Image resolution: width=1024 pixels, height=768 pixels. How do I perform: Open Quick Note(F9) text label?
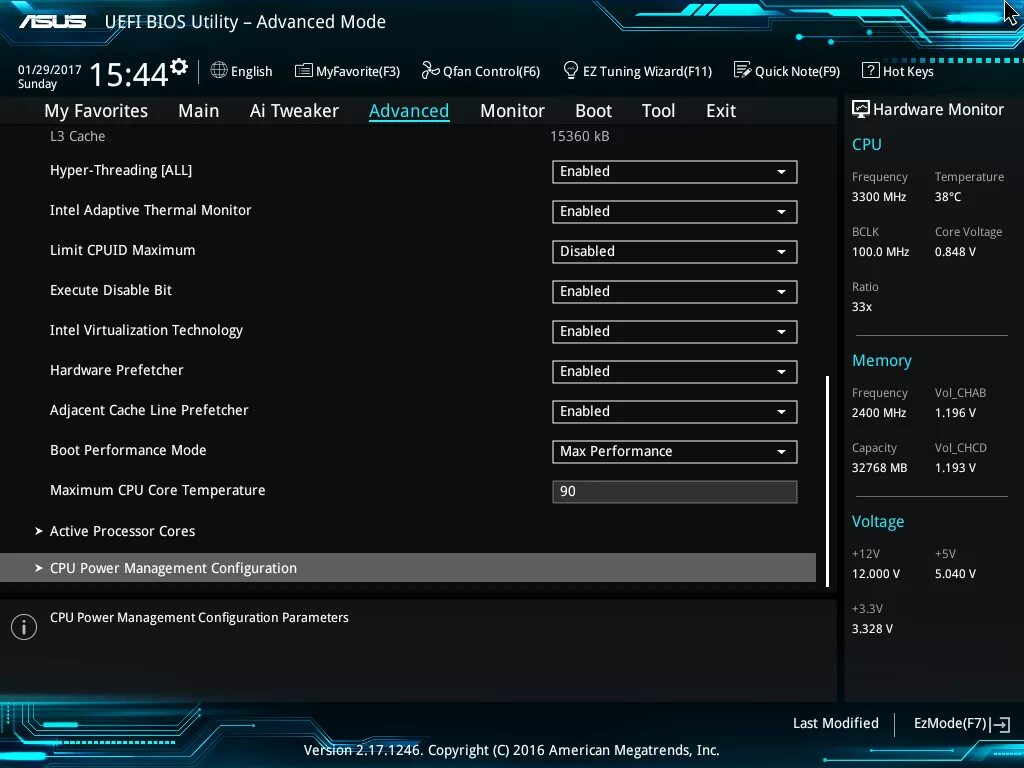pyautogui.click(x=797, y=71)
